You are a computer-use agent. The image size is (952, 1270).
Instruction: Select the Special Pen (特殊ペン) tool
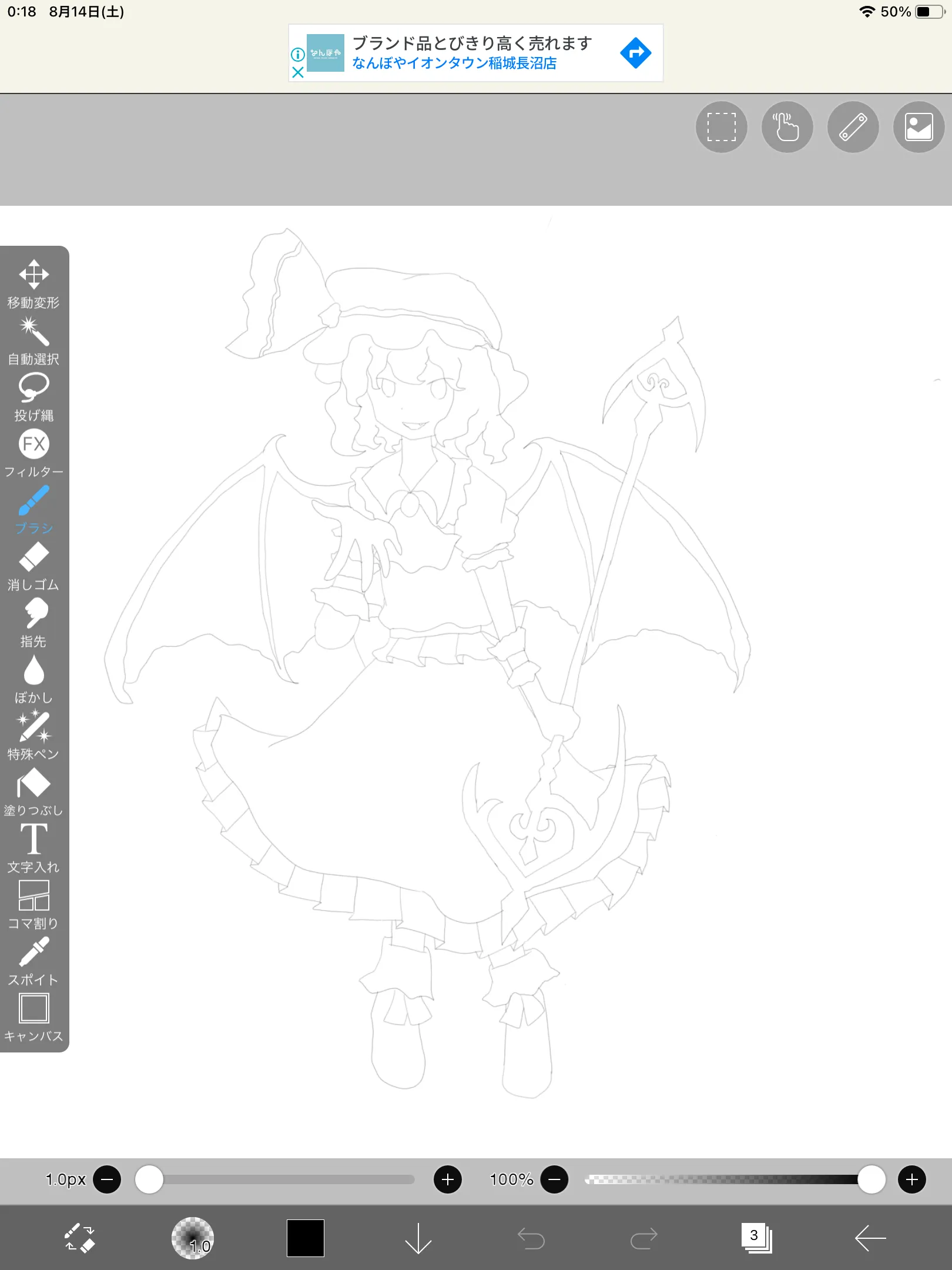tap(33, 736)
